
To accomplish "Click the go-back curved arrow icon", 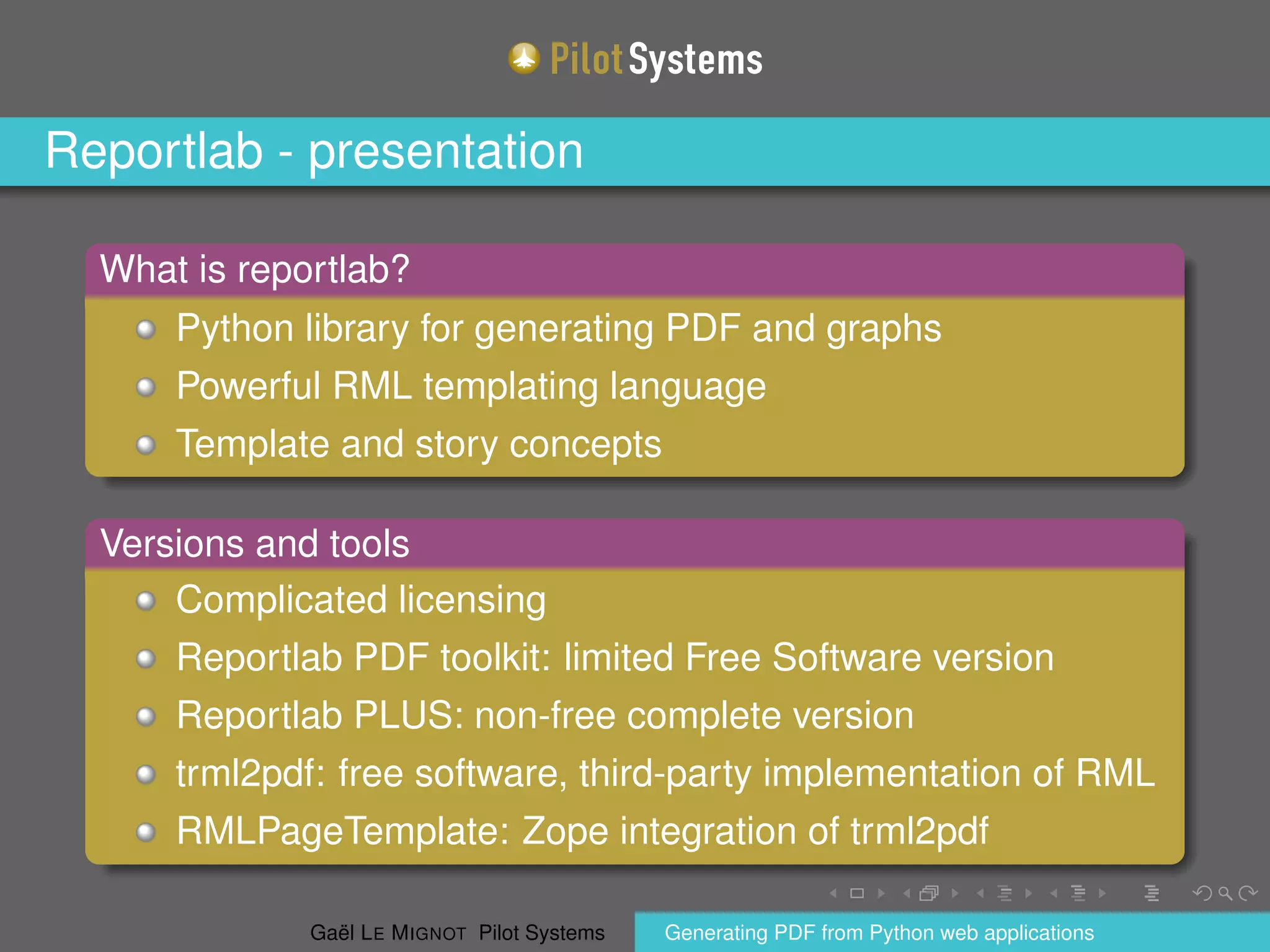I will click(x=1202, y=893).
